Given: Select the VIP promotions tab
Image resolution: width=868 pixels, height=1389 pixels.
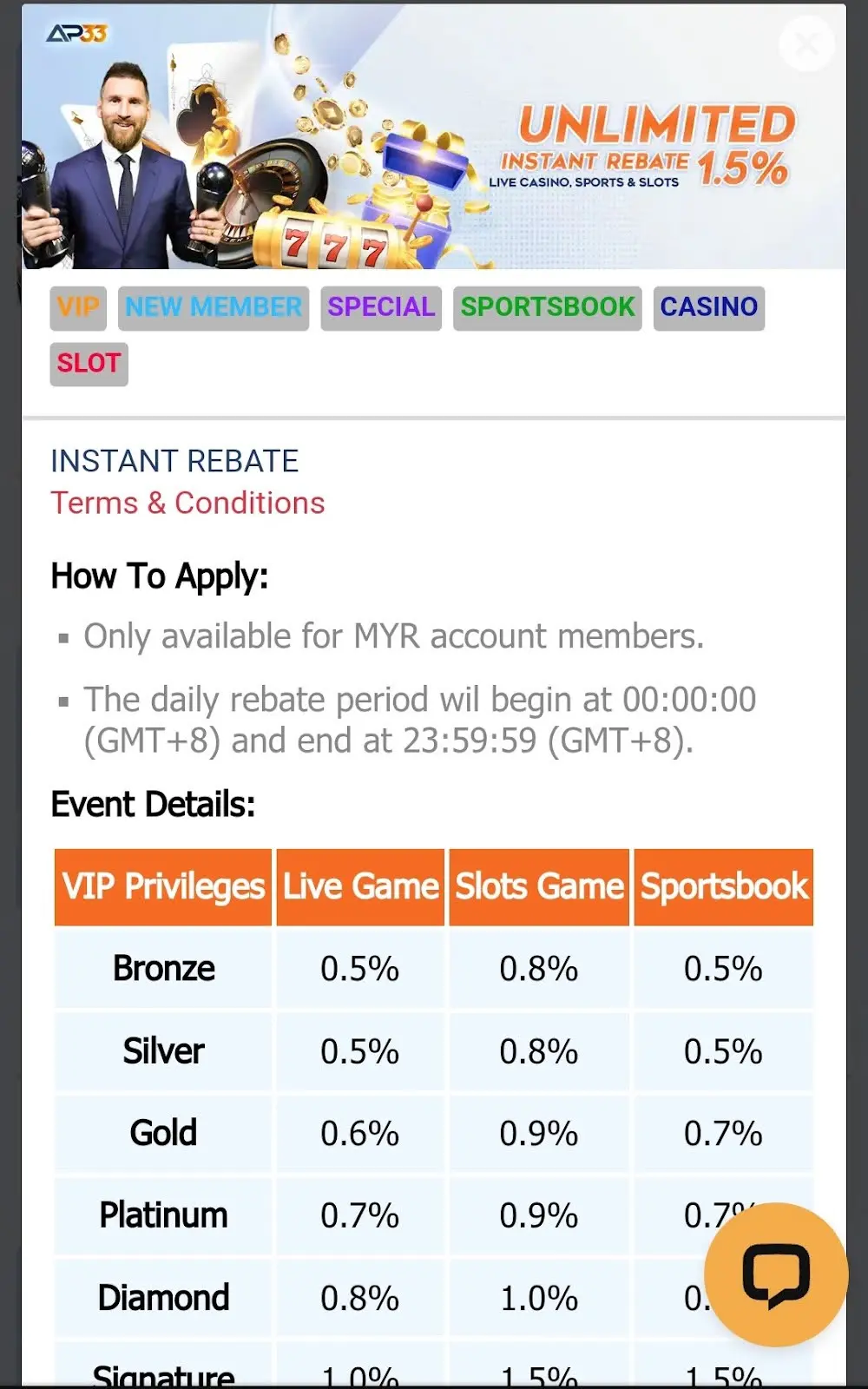Looking at the screenshot, I should click(78, 307).
